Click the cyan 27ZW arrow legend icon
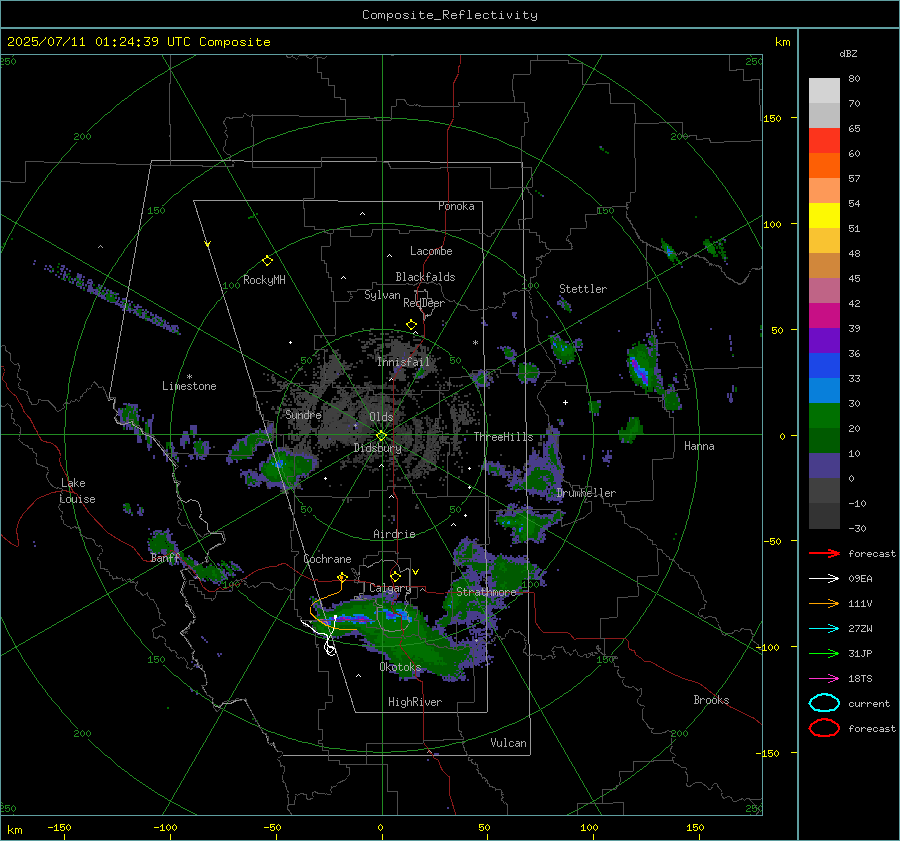The height and width of the screenshot is (841, 900). (x=824, y=629)
